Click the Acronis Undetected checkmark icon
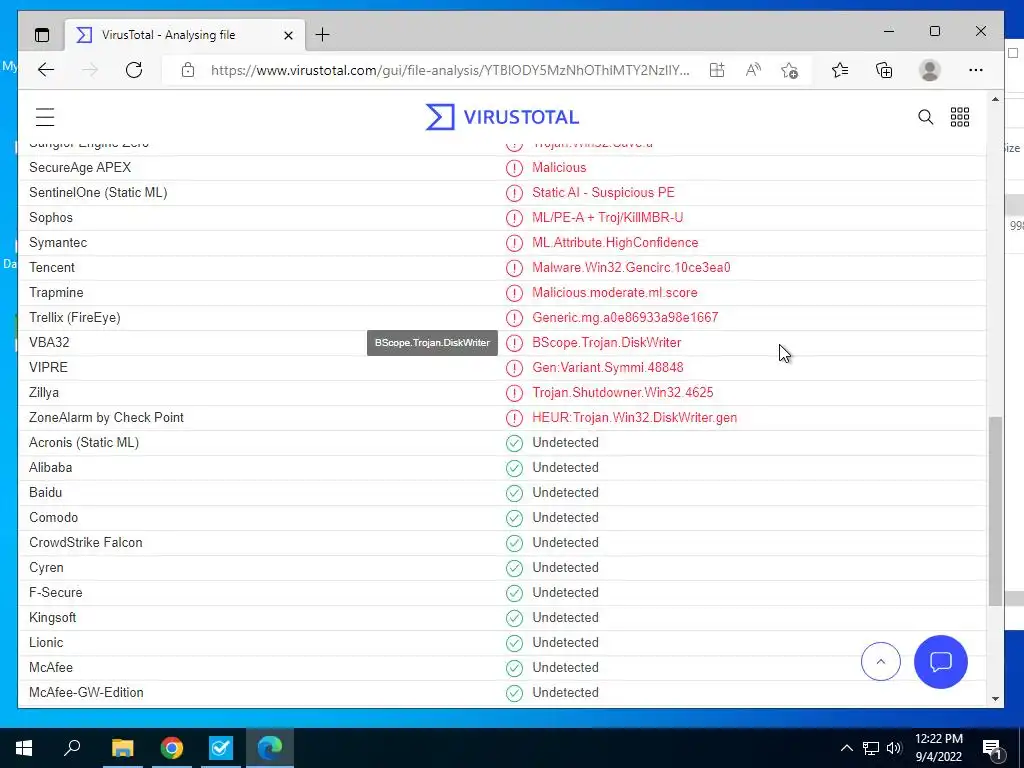This screenshot has height=768, width=1024. coord(515,443)
